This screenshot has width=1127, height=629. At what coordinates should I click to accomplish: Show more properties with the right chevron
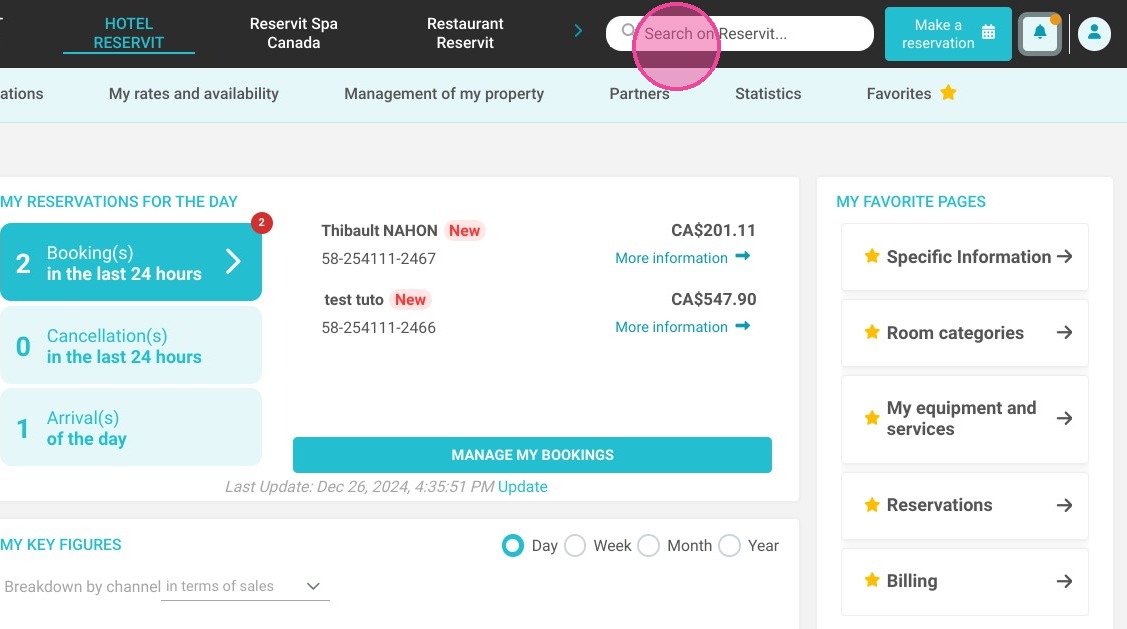(x=578, y=31)
